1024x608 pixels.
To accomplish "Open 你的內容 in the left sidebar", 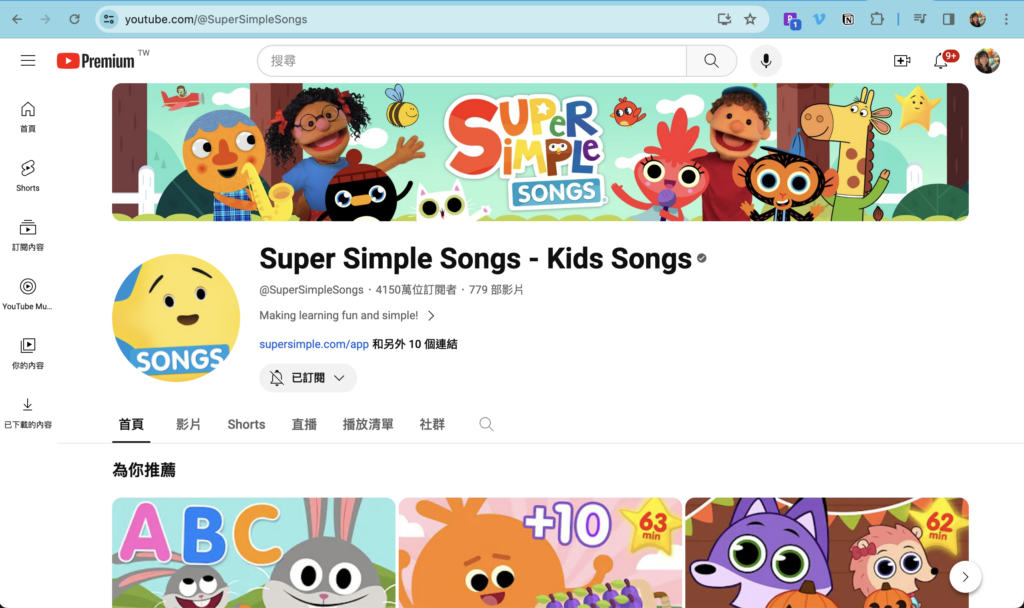I will point(27,353).
